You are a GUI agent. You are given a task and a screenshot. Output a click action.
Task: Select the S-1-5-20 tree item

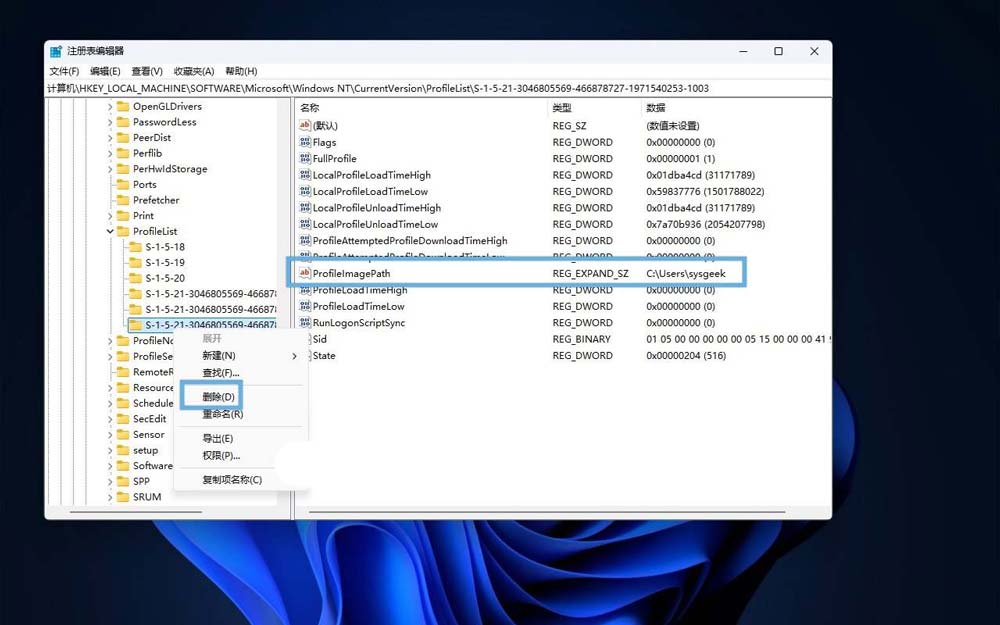tap(164, 278)
